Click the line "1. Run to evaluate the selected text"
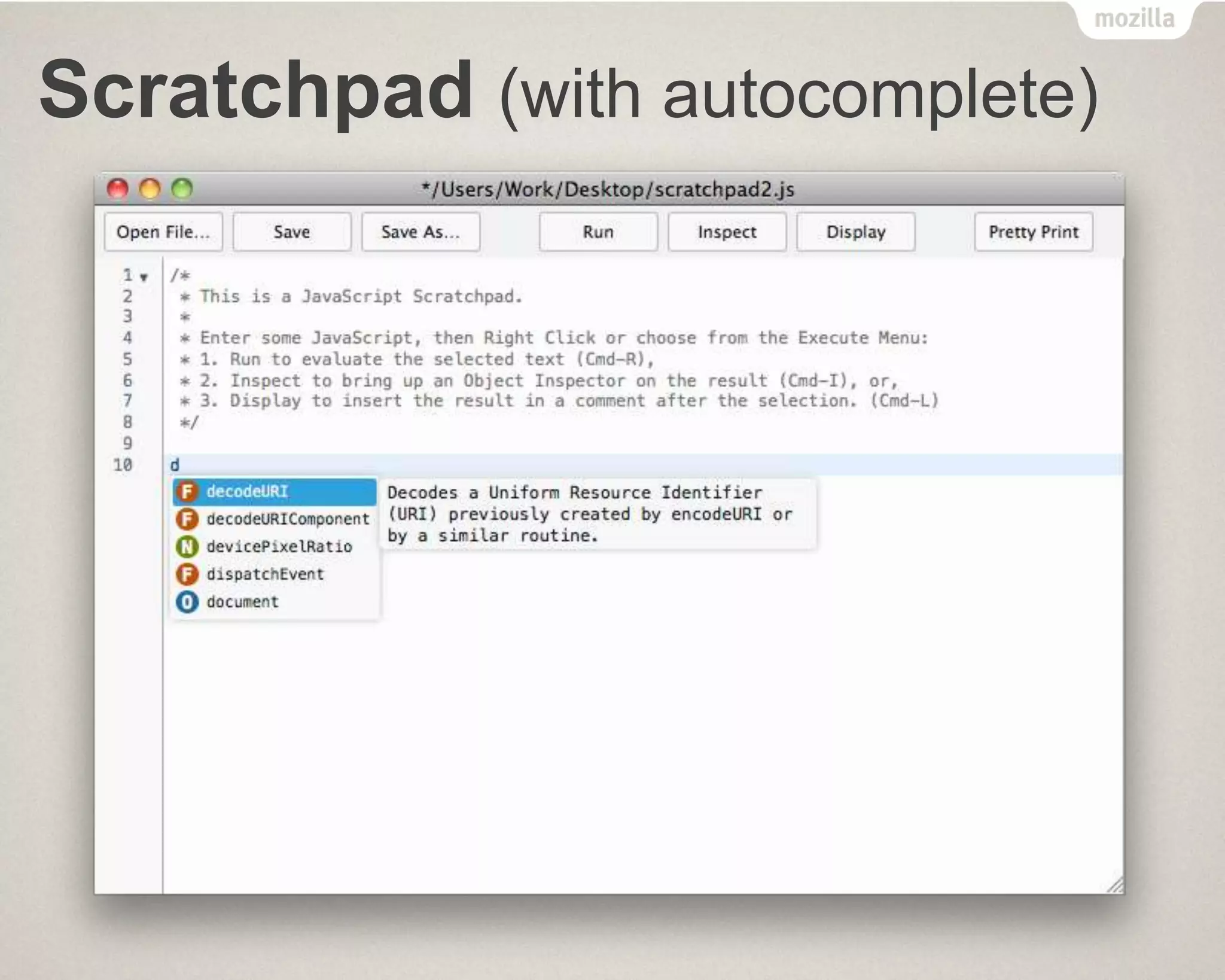The width and height of the screenshot is (1225, 980). (x=417, y=360)
